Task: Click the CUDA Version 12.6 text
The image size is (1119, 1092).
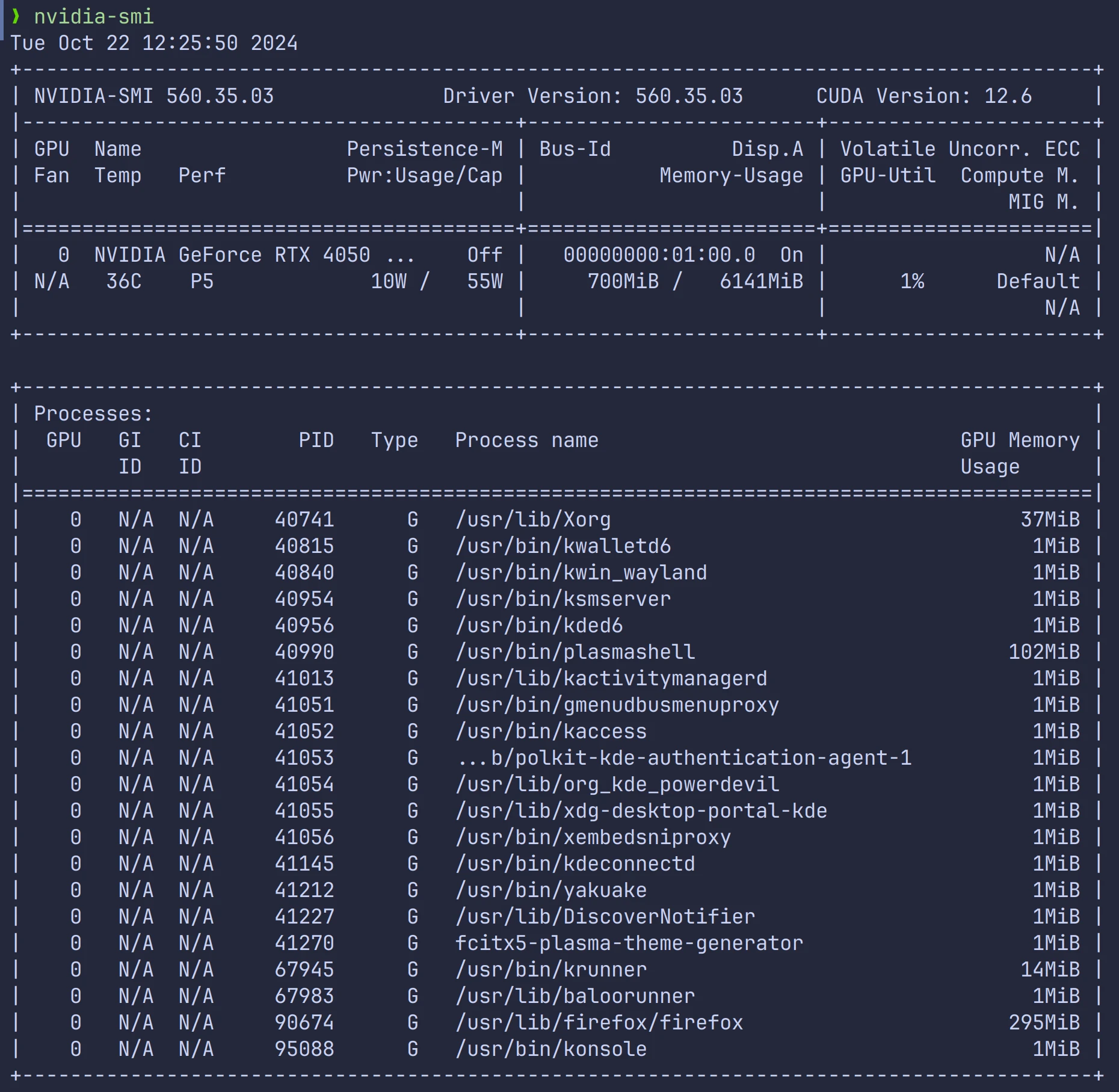Action: pos(923,96)
